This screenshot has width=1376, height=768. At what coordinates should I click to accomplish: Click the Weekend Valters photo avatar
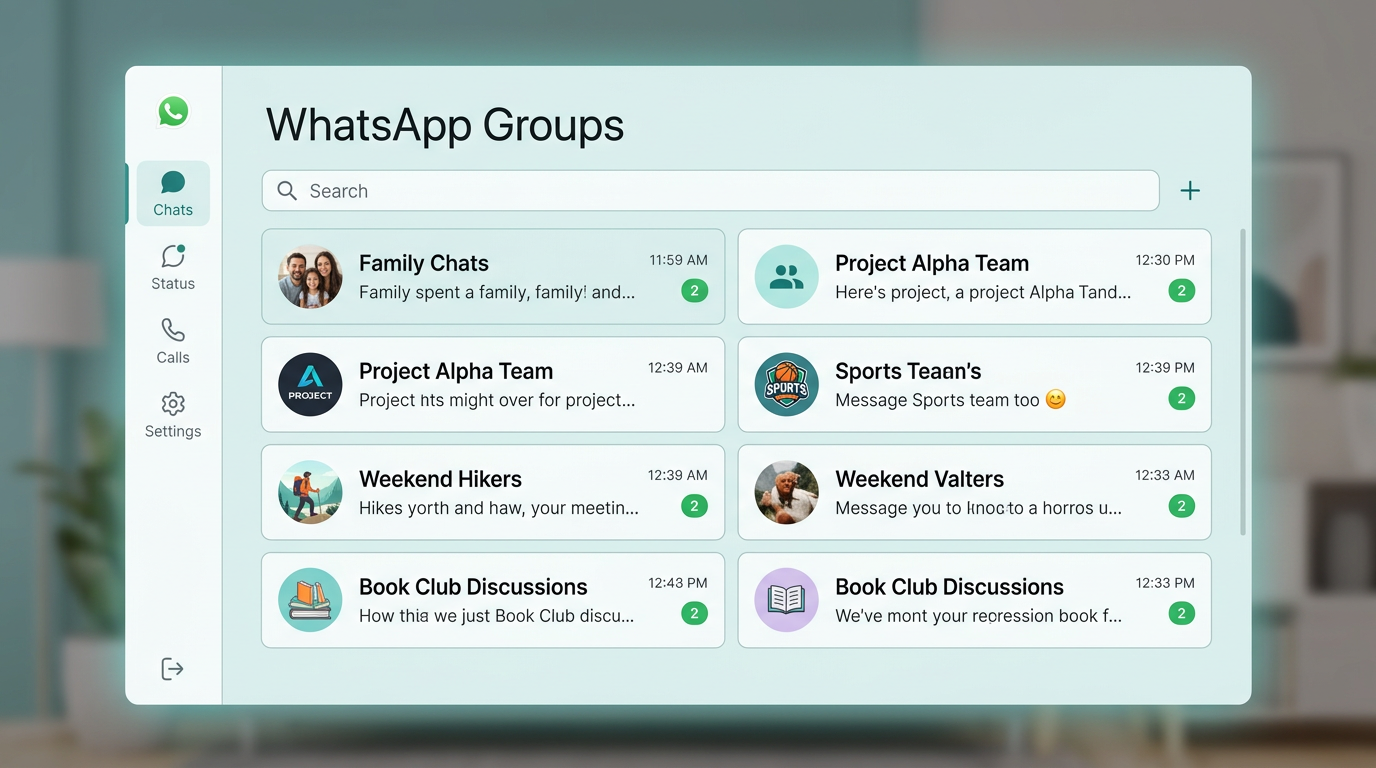[786, 493]
